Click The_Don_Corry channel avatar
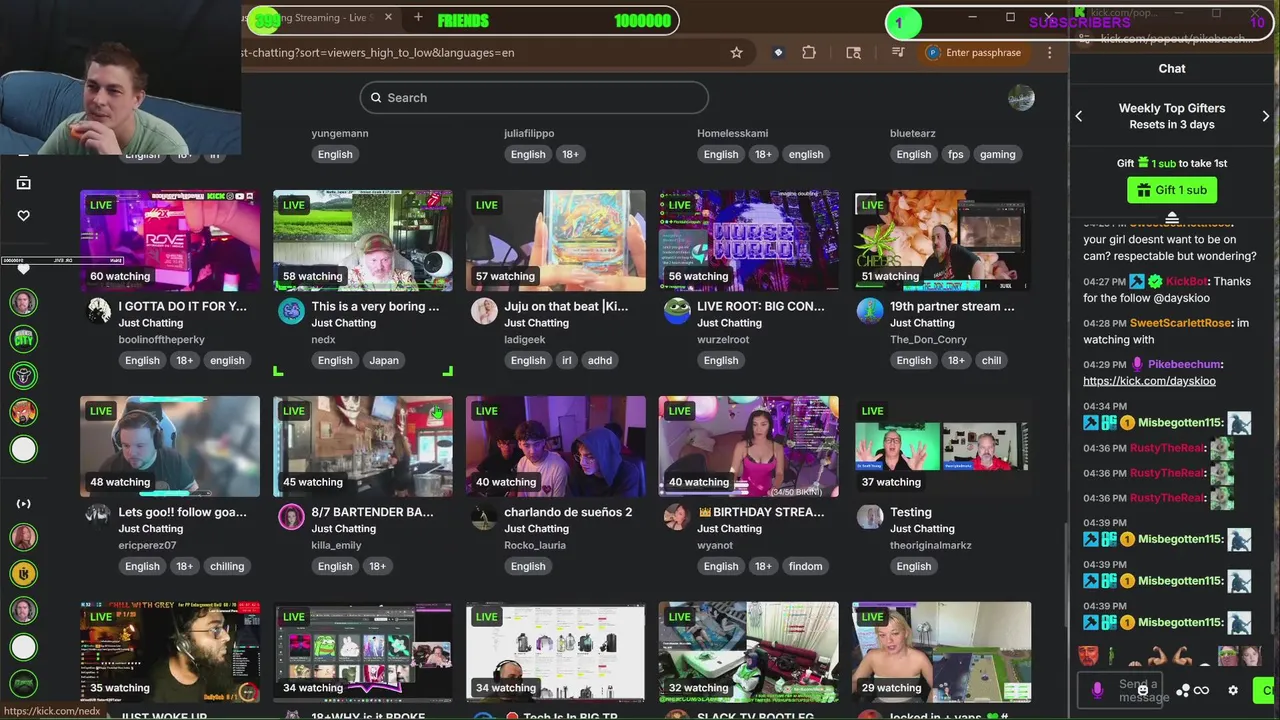This screenshot has height=720, width=1280. [x=870, y=311]
